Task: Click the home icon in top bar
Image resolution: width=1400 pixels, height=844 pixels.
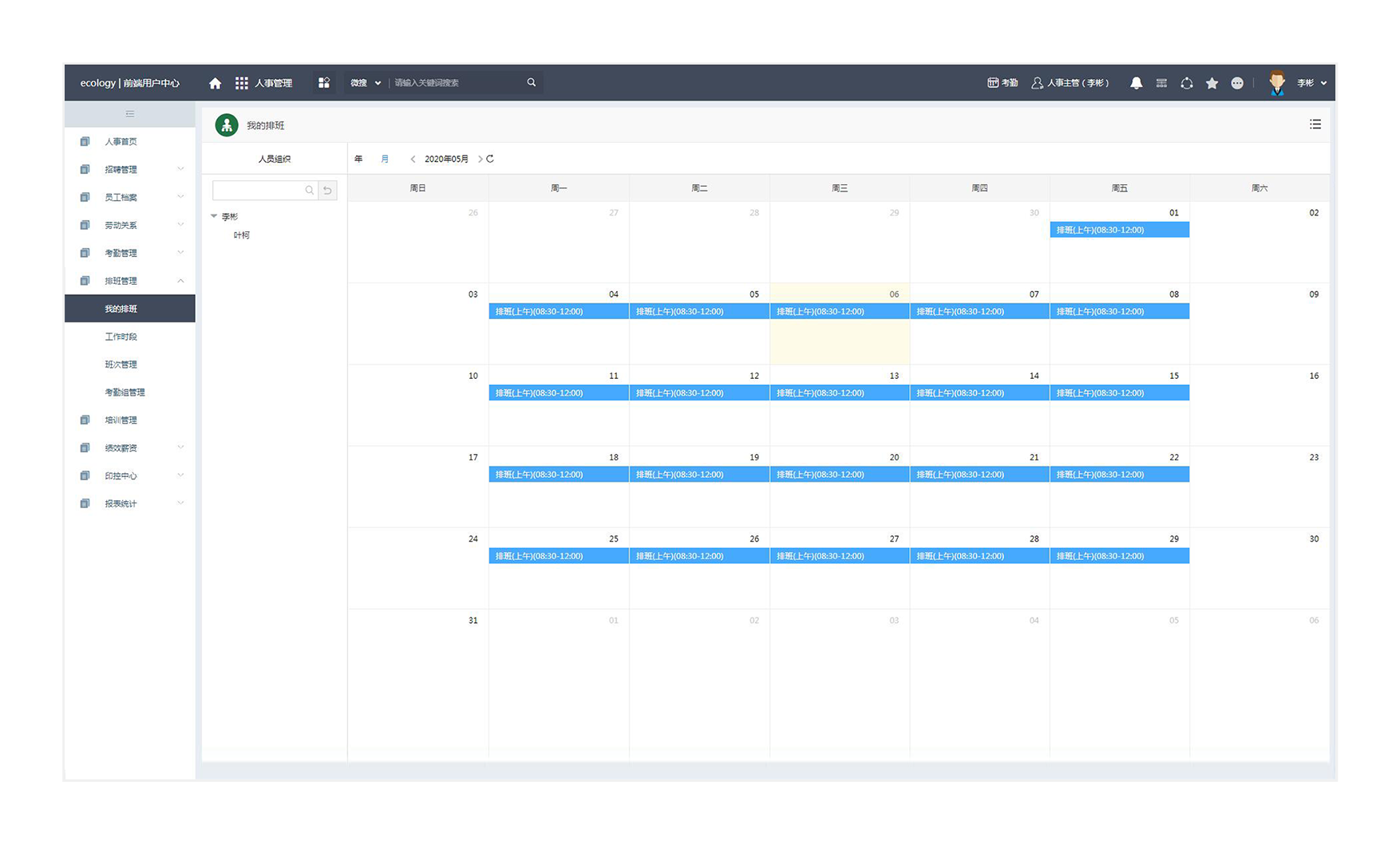Action: (215, 83)
